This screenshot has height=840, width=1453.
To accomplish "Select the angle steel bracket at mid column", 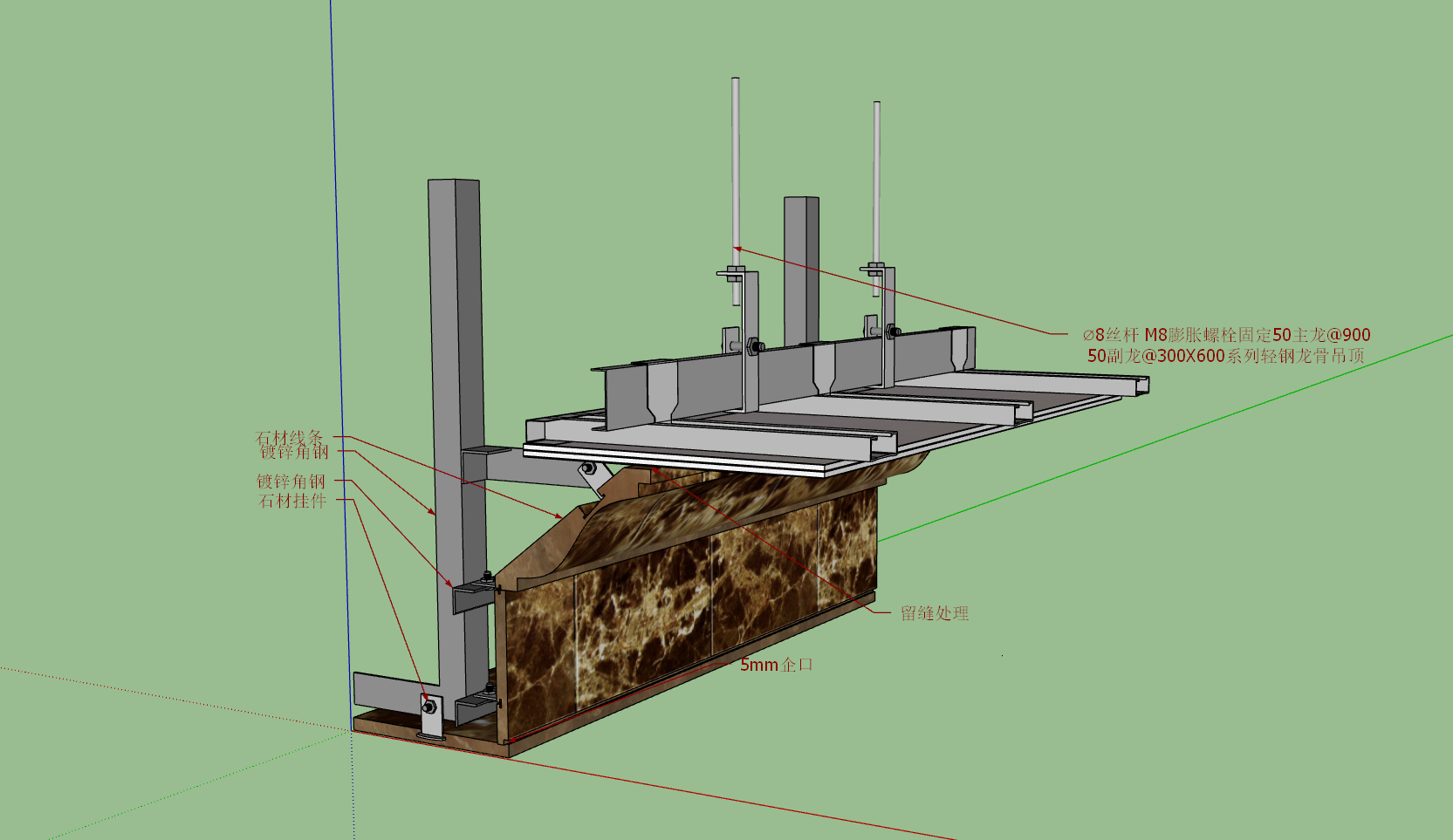I will 473,594.
